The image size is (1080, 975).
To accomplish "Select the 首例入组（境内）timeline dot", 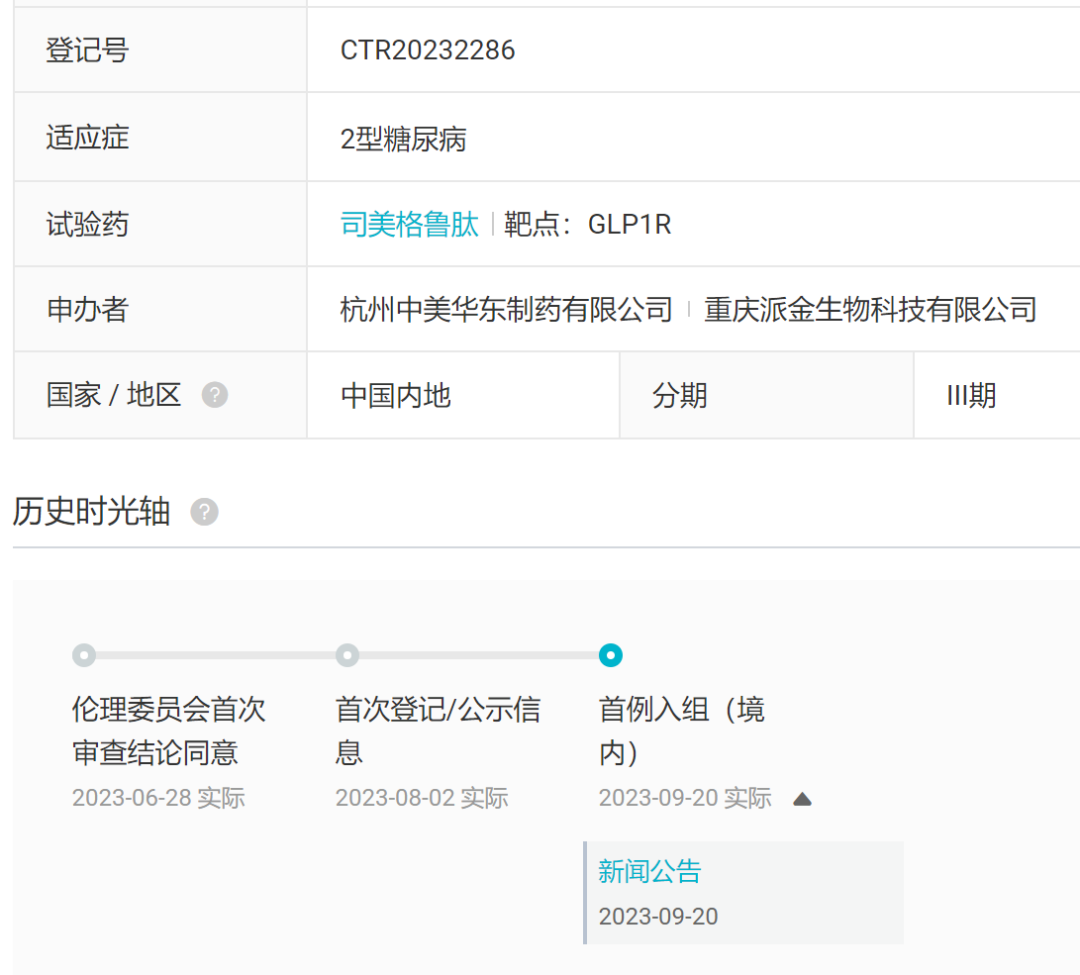I will [610, 655].
